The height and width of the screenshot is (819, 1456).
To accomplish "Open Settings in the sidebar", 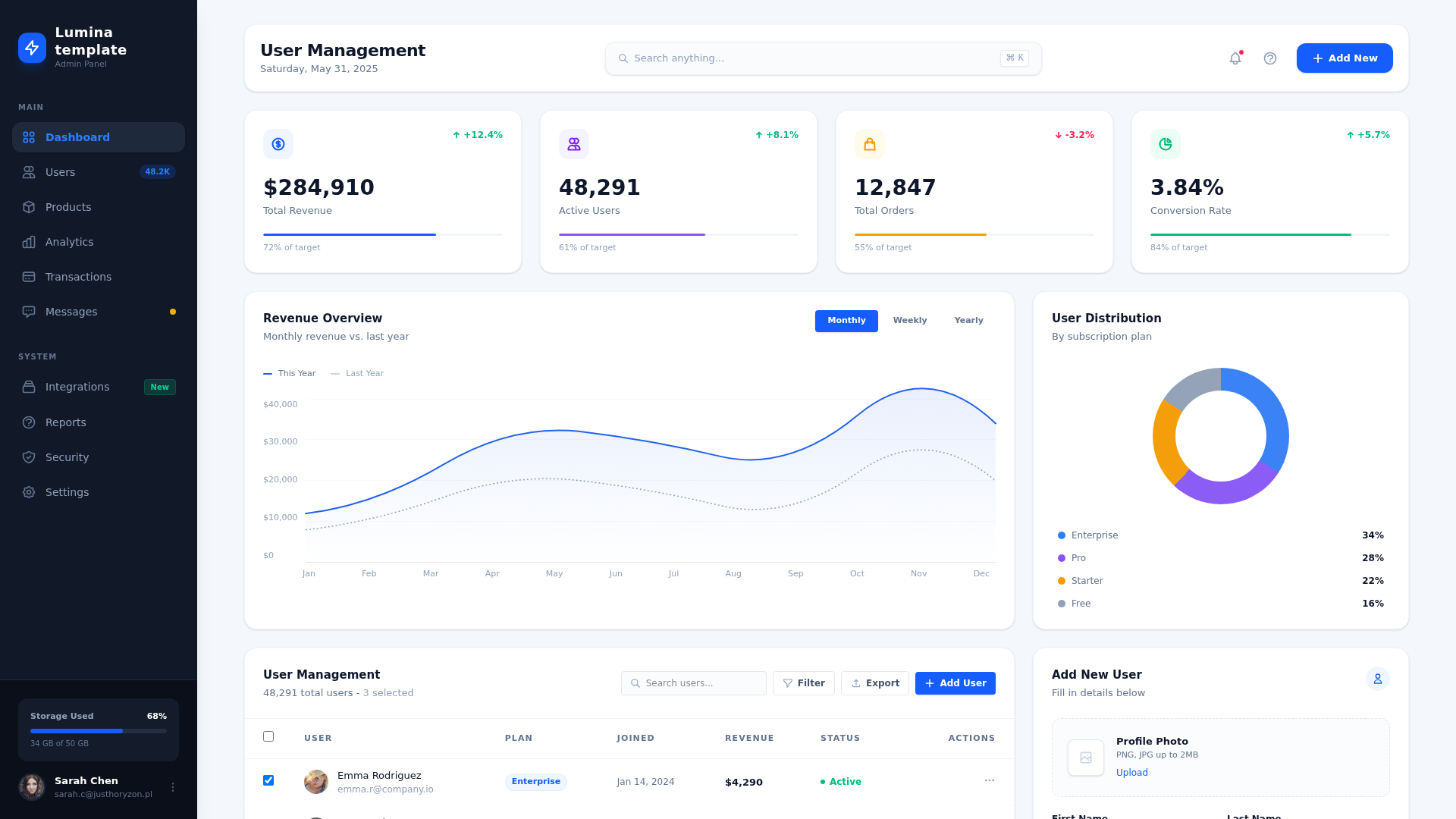I will pos(99,492).
